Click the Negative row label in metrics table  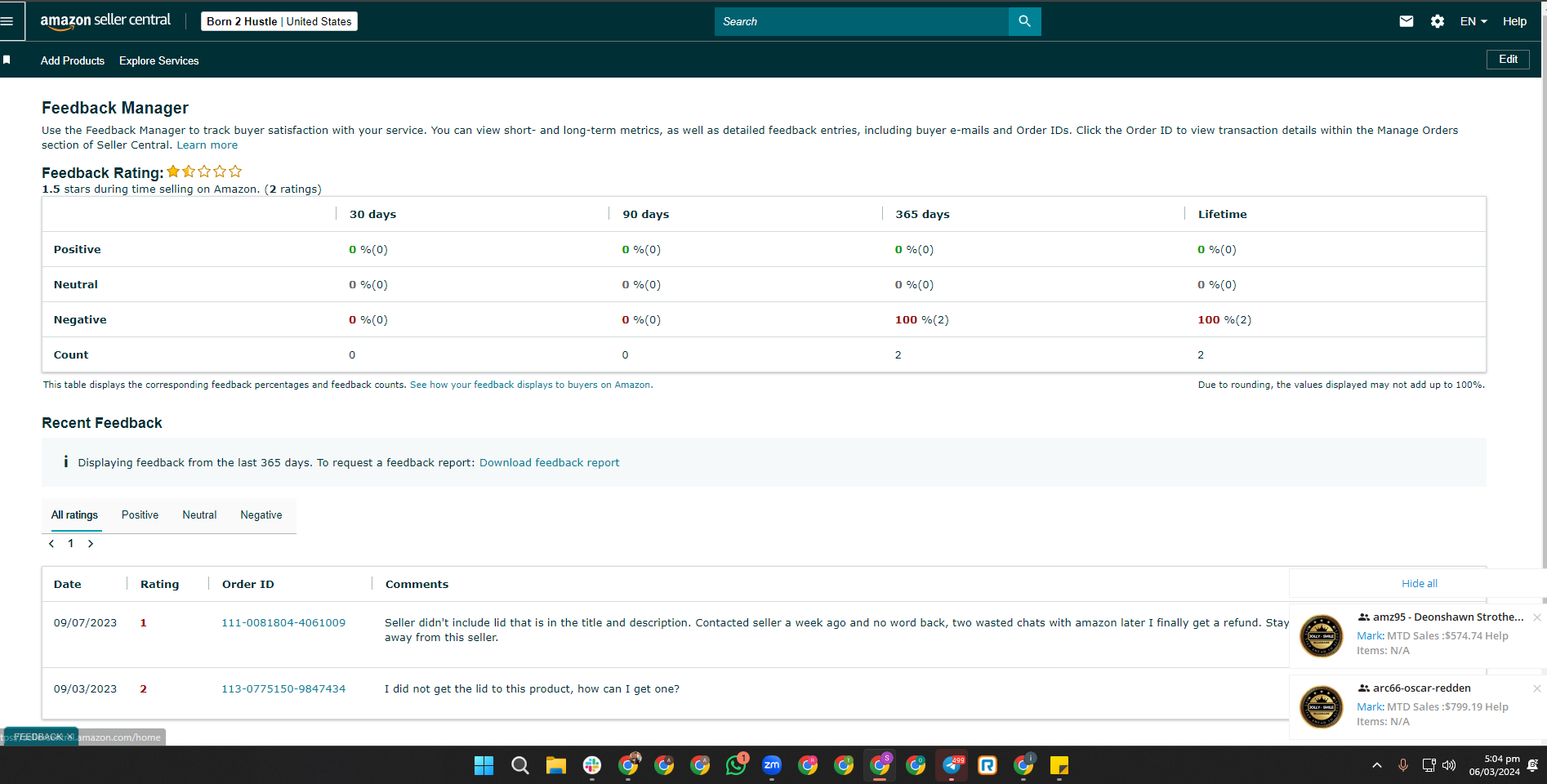(x=80, y=319)
